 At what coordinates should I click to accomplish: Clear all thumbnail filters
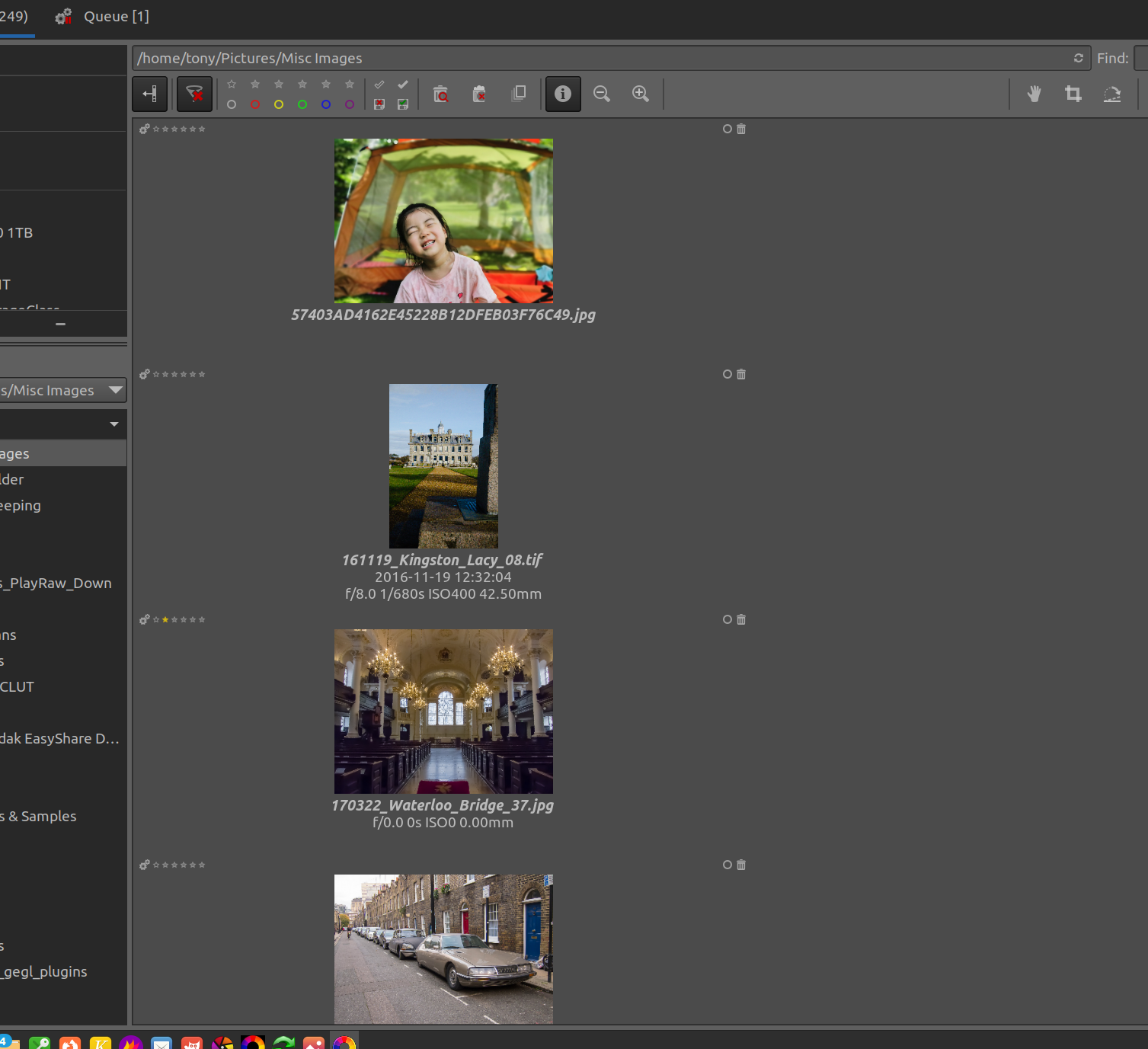click(194, 94)
